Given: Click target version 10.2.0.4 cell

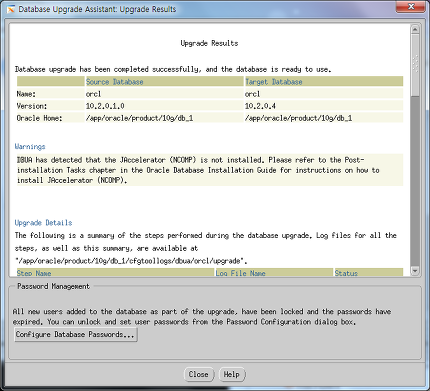Looking at the screenshot, I should point(324,106).
